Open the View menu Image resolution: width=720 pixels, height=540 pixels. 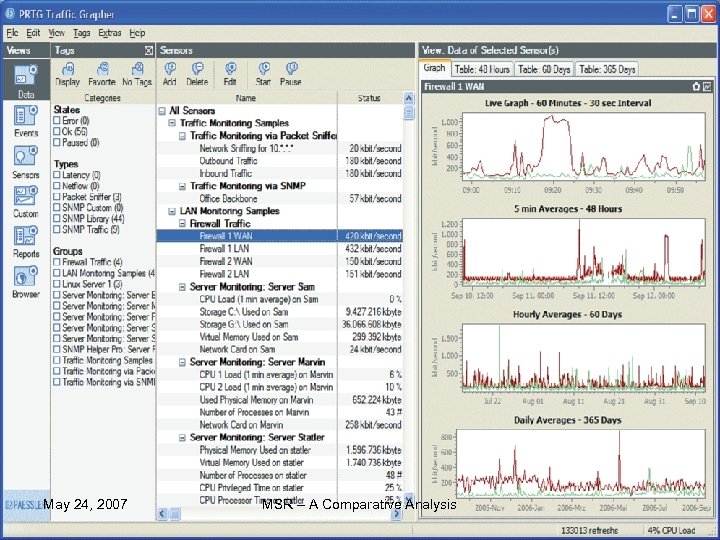[x=56, y=33]
